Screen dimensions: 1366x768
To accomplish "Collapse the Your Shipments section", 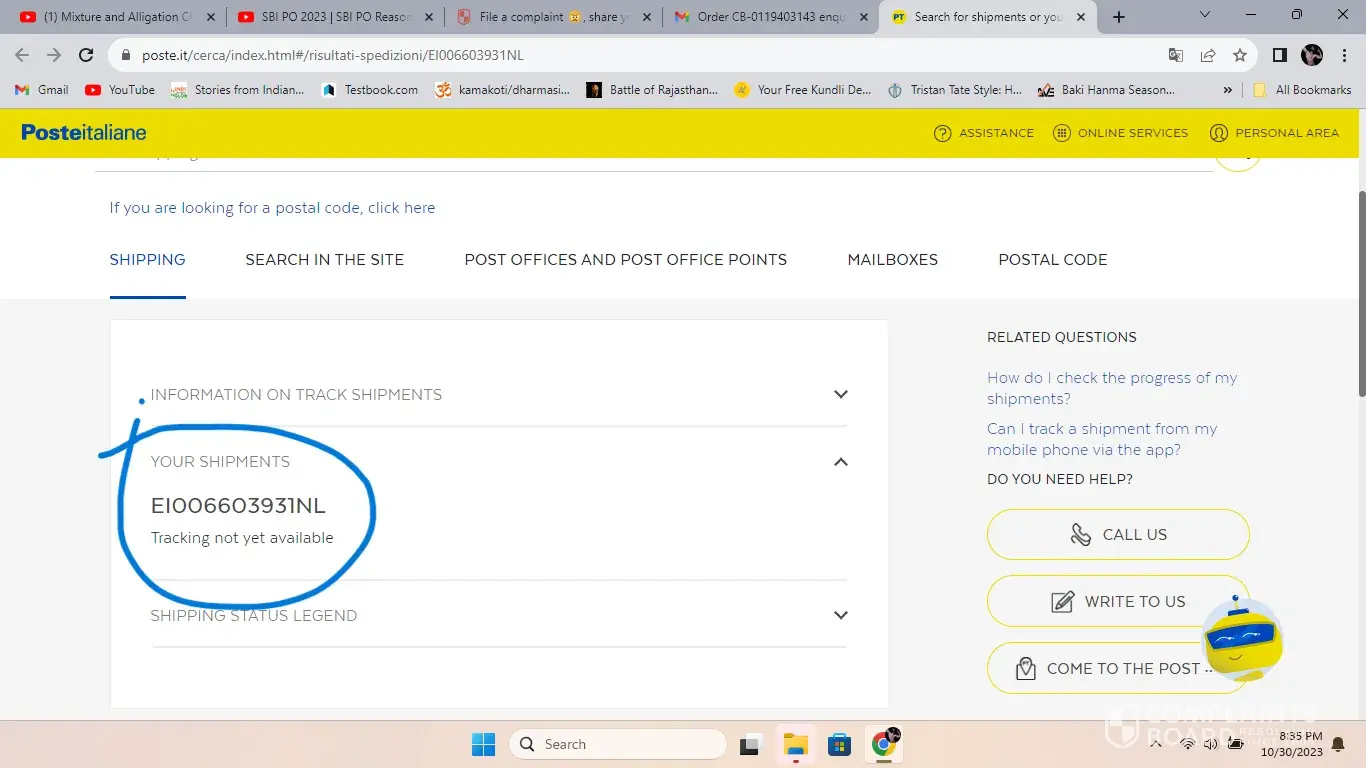I will tap(840, 462).
